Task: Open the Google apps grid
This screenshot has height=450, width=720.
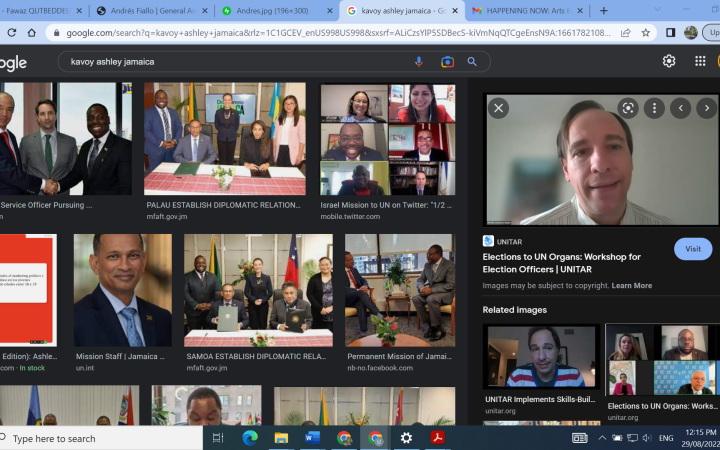Action: pyautogui.click(x=700, y=62)
